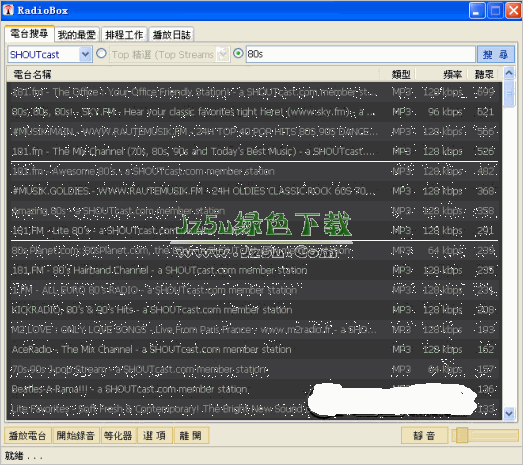Select the 181.FM Lite 80's row
The height and width of the screenshot is (465, 523).
coord(254,230)
